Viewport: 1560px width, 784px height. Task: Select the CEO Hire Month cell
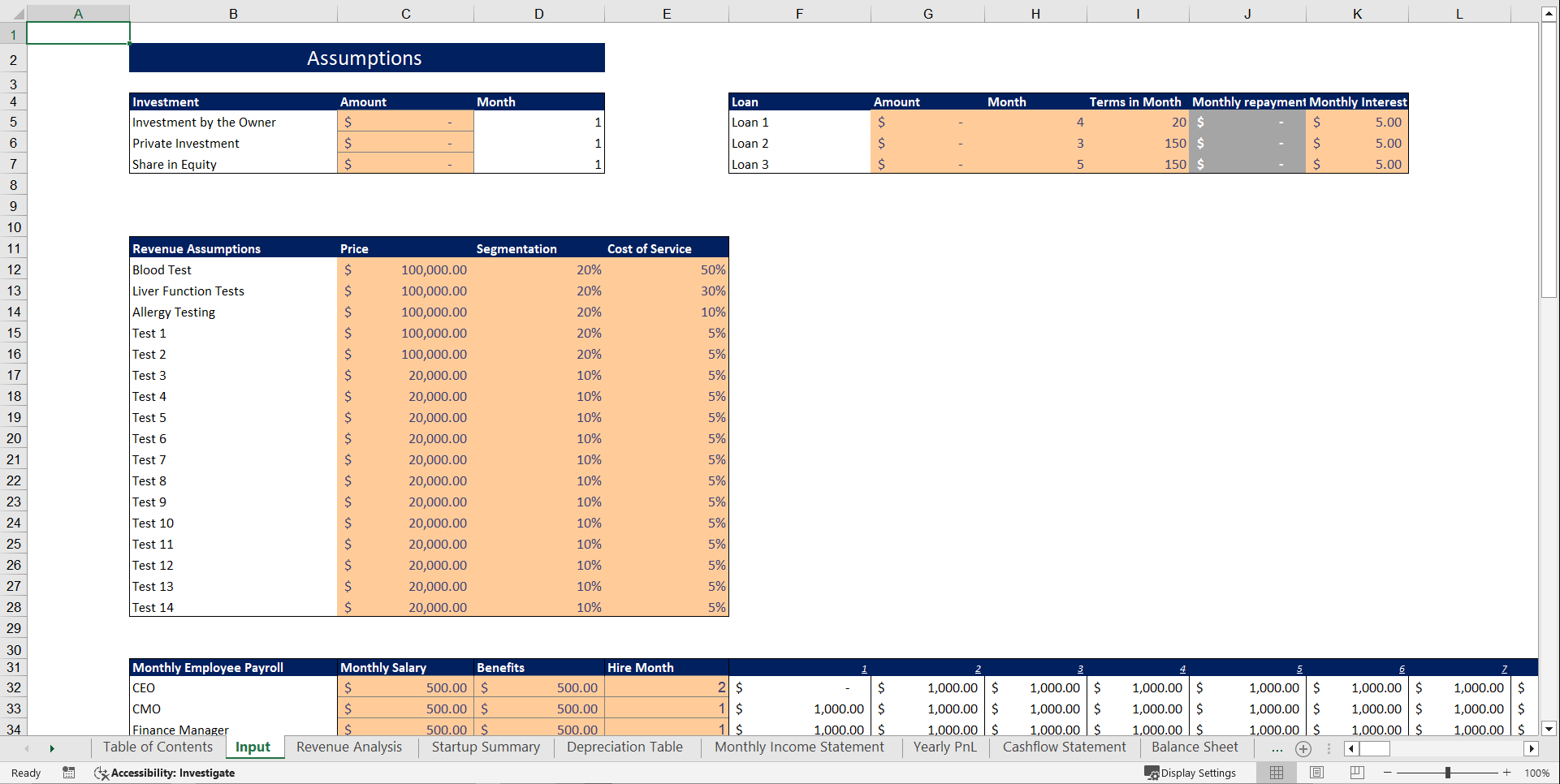(667, 687)
